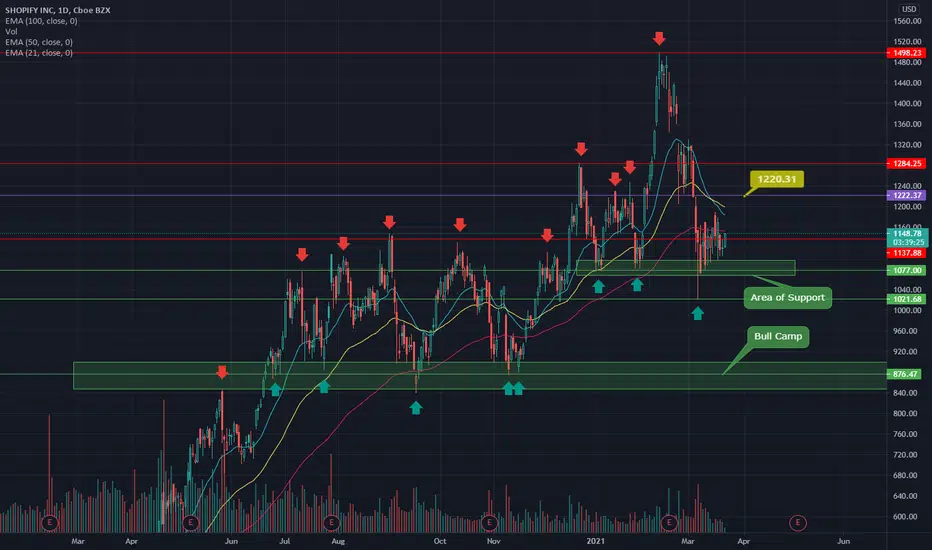
Task: Click the 800.00 price scale value
Action: (x=907, y=413)
